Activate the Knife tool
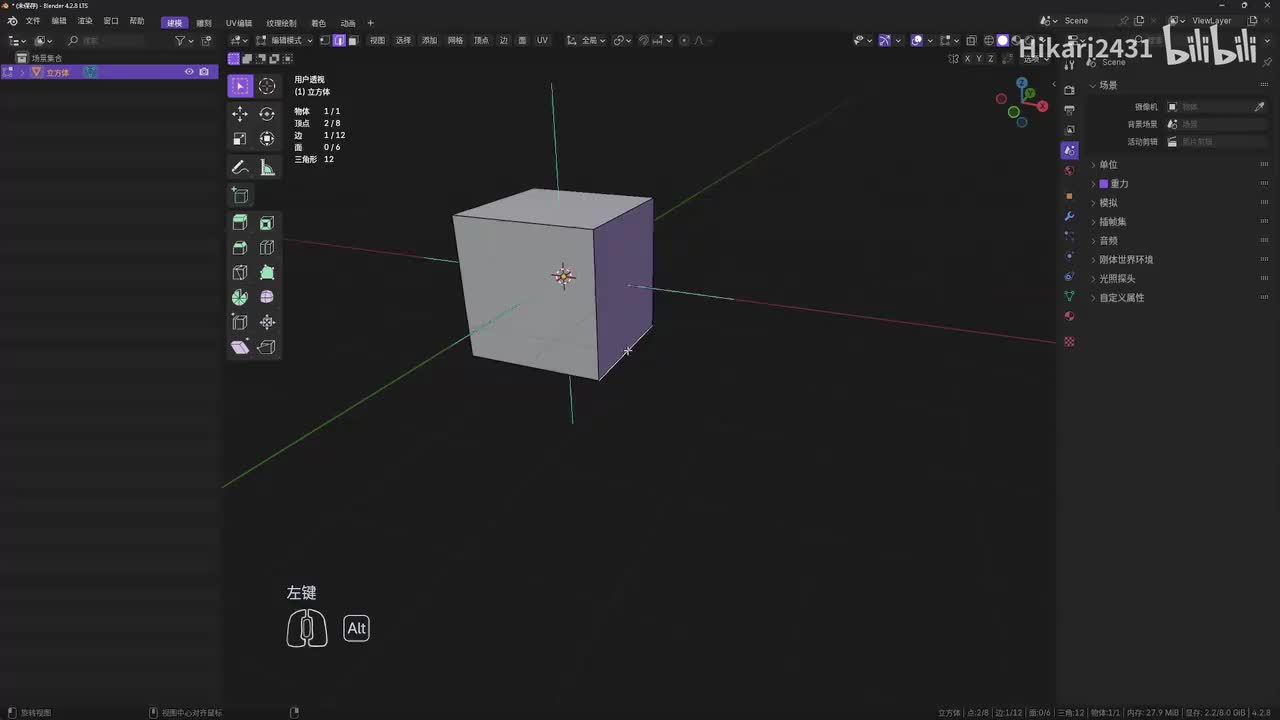The image size is (1280, 720). click(240, 272)
